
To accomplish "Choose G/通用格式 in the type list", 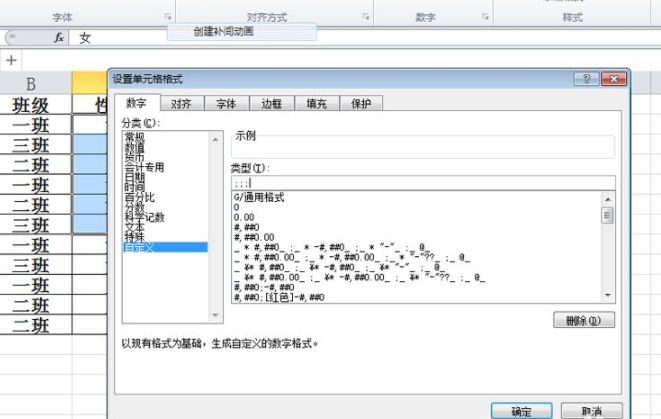I will pyautogui.click(x=259, y=197).
